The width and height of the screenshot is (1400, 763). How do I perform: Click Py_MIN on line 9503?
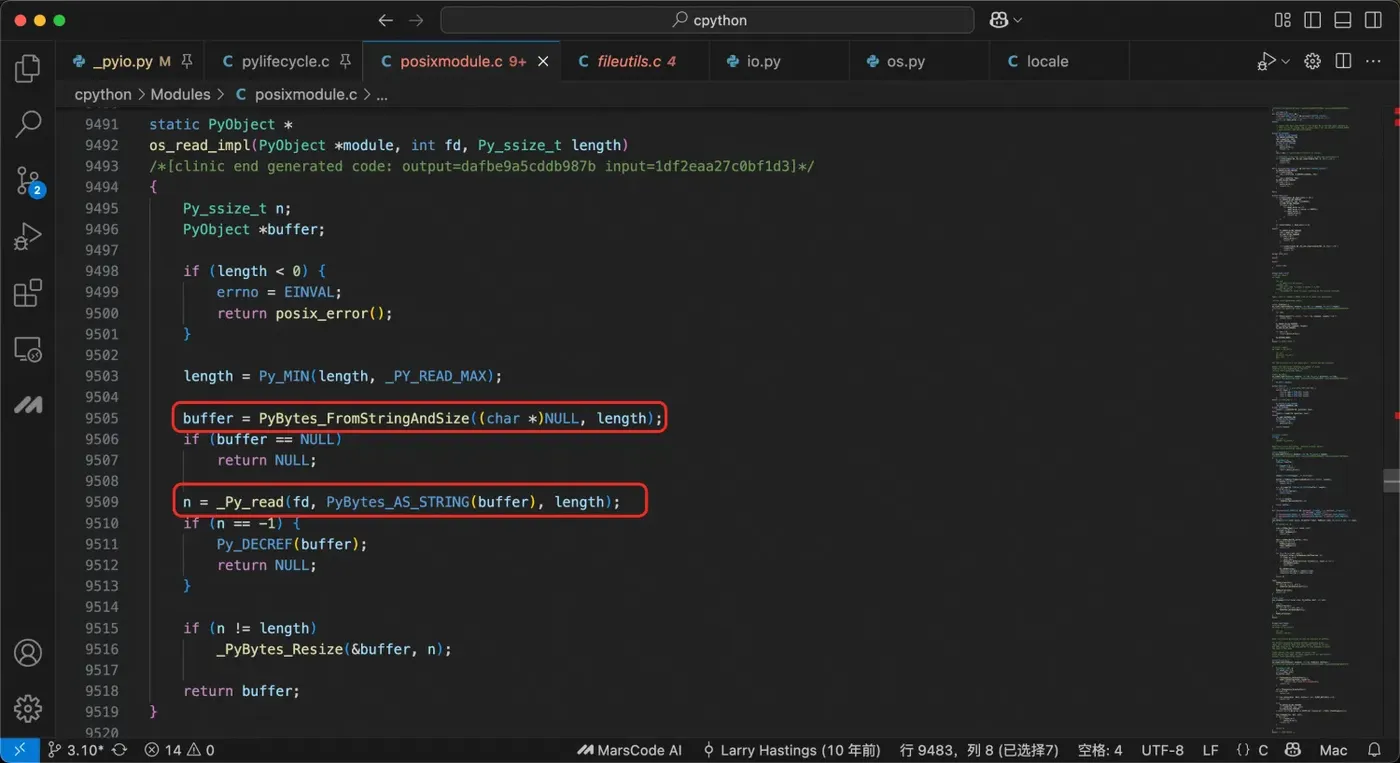[284, 376]
